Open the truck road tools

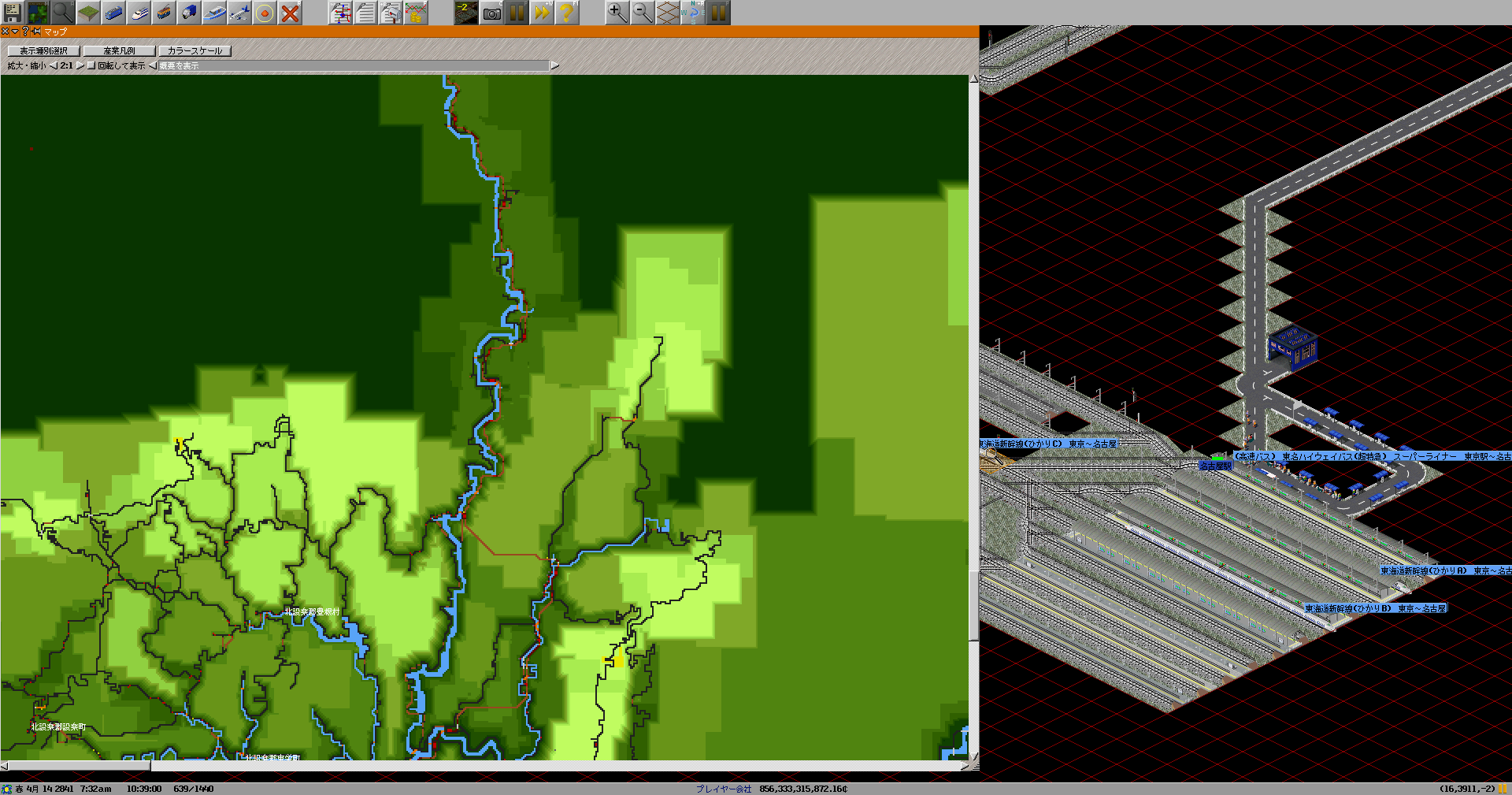tap(189, 13)
